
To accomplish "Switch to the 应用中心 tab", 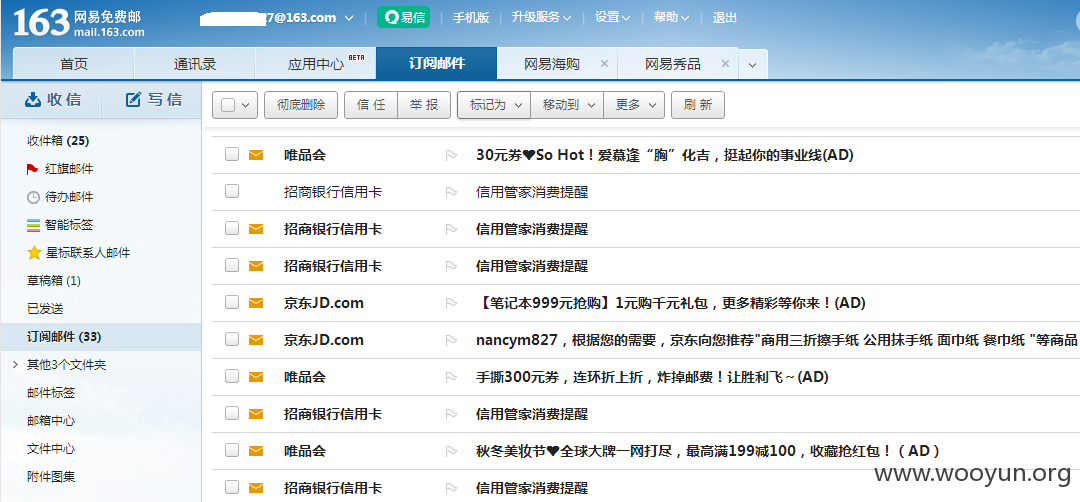I will pyautogui.click(x=315, y=64).
